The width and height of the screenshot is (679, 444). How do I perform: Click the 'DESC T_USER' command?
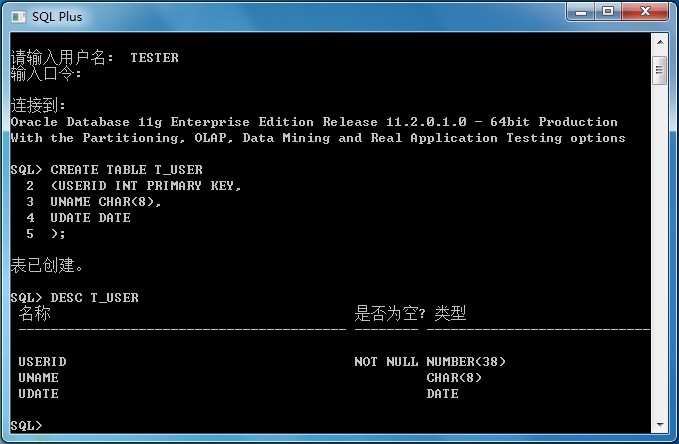[x=94, y=298]
